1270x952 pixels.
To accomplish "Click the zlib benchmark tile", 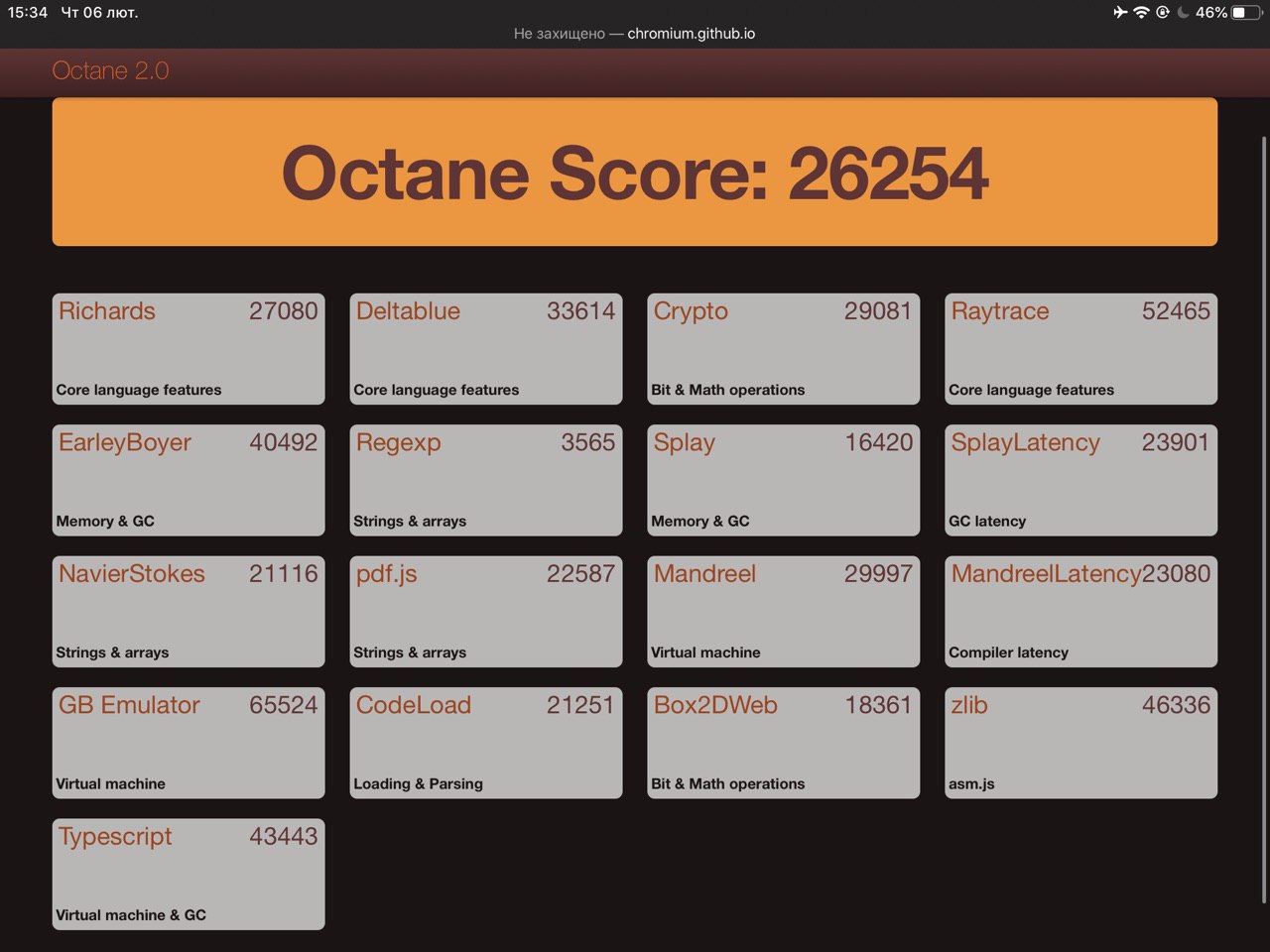I will 1081,743.
